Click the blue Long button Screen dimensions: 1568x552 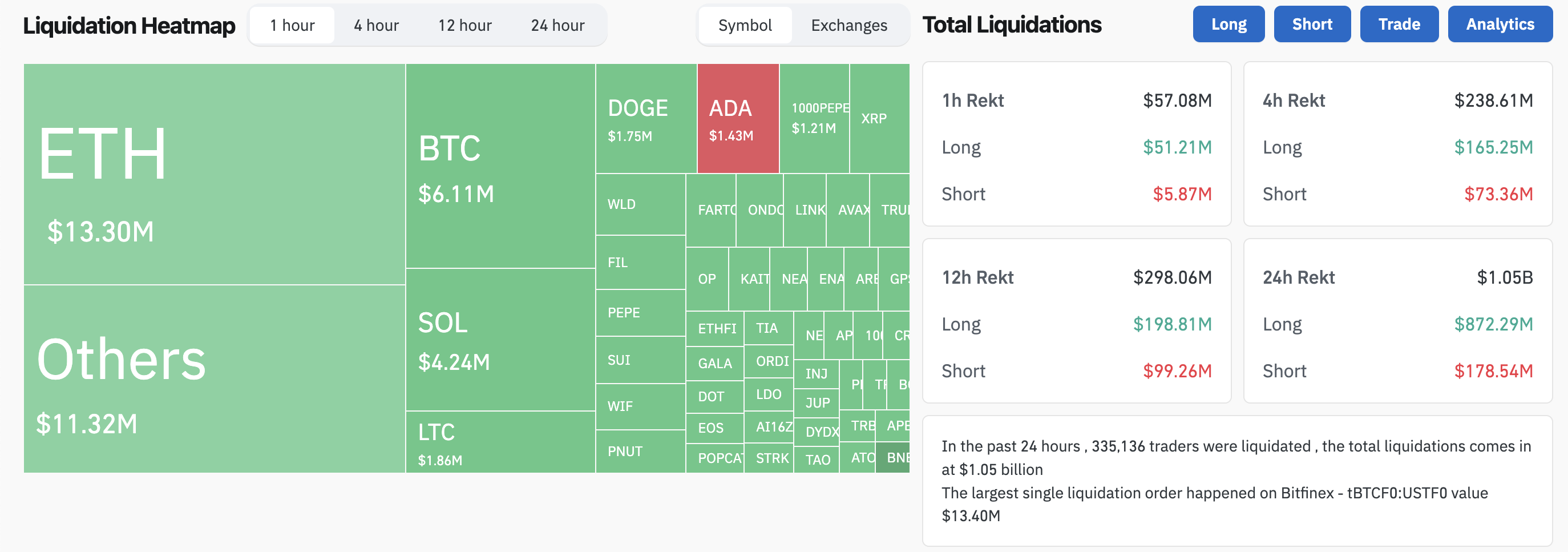tap(1228, 25)
